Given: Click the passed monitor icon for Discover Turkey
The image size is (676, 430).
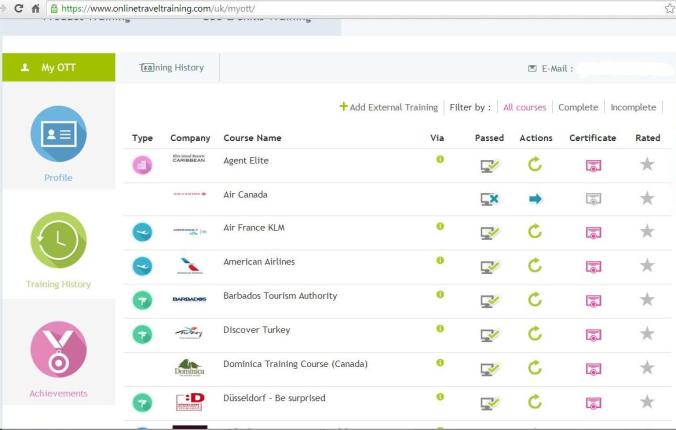Looking at the screenshot, I should tap(489, 334).
